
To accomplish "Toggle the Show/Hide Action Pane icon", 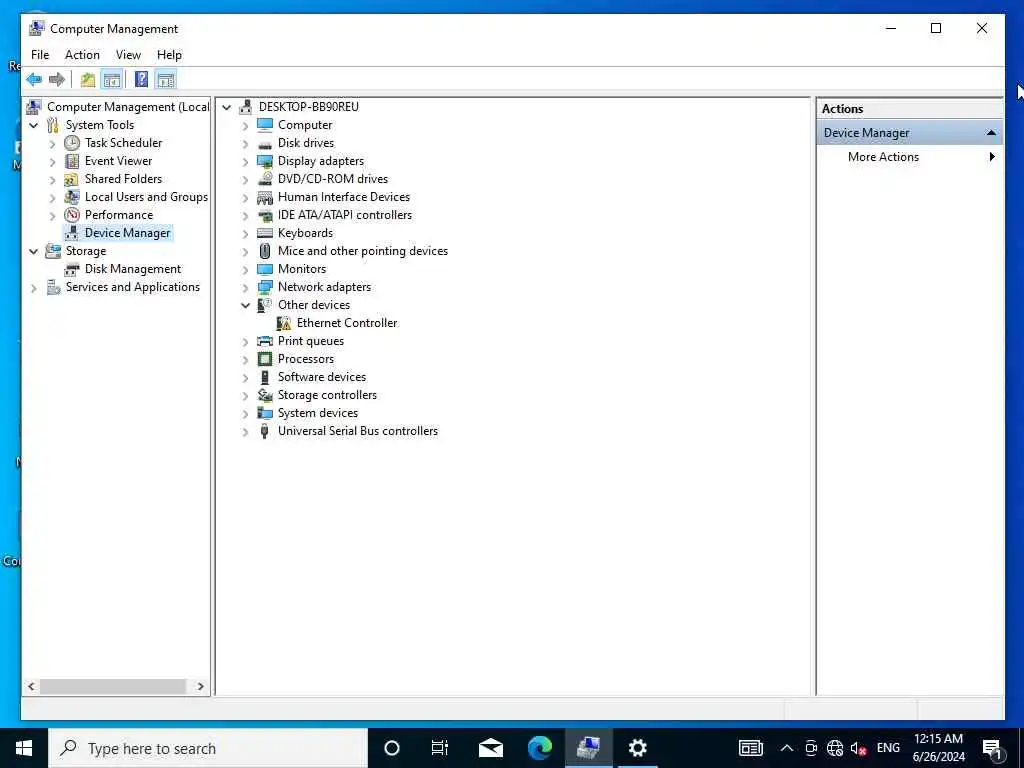I will click(x=166, y=80).
